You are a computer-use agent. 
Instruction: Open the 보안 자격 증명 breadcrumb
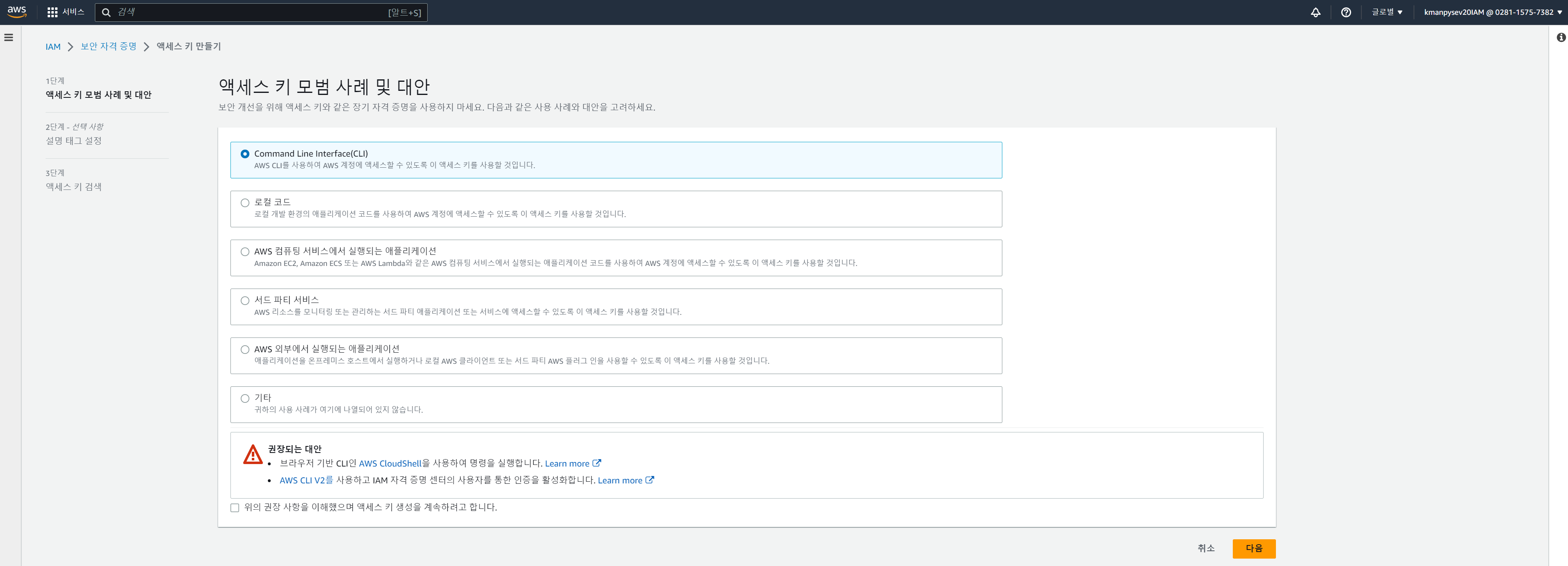pos(108,46)
